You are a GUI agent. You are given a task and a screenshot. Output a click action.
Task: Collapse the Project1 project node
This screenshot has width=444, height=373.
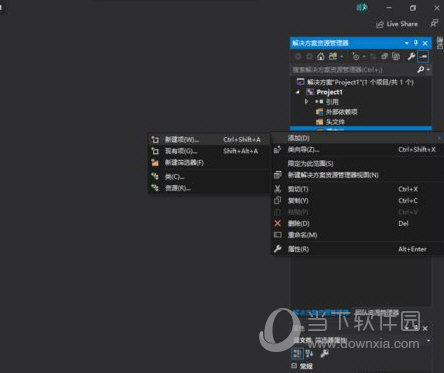click(x=298, y=92)
